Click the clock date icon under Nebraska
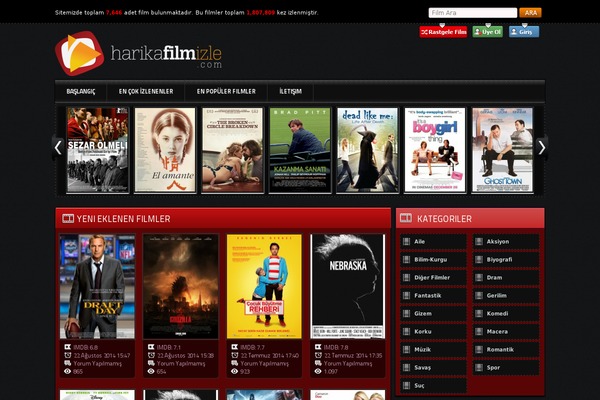Viewport: 600px width, 400px height. tap(318, 355)
